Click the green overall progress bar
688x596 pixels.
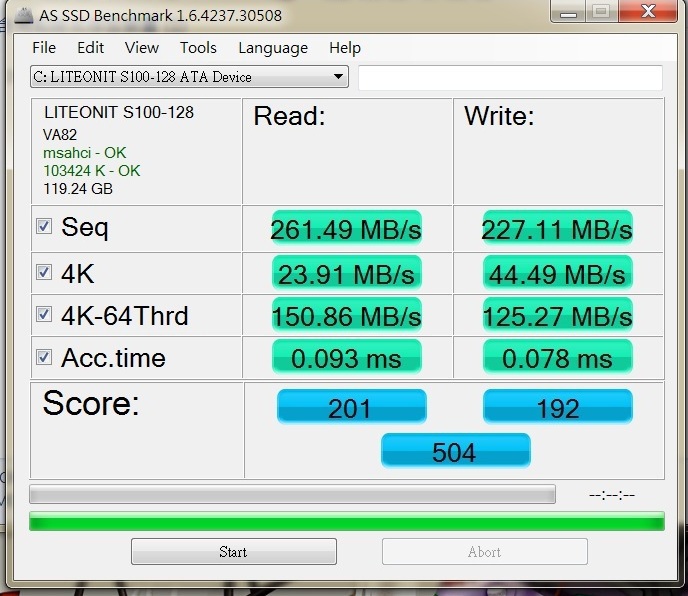(347, 521)
